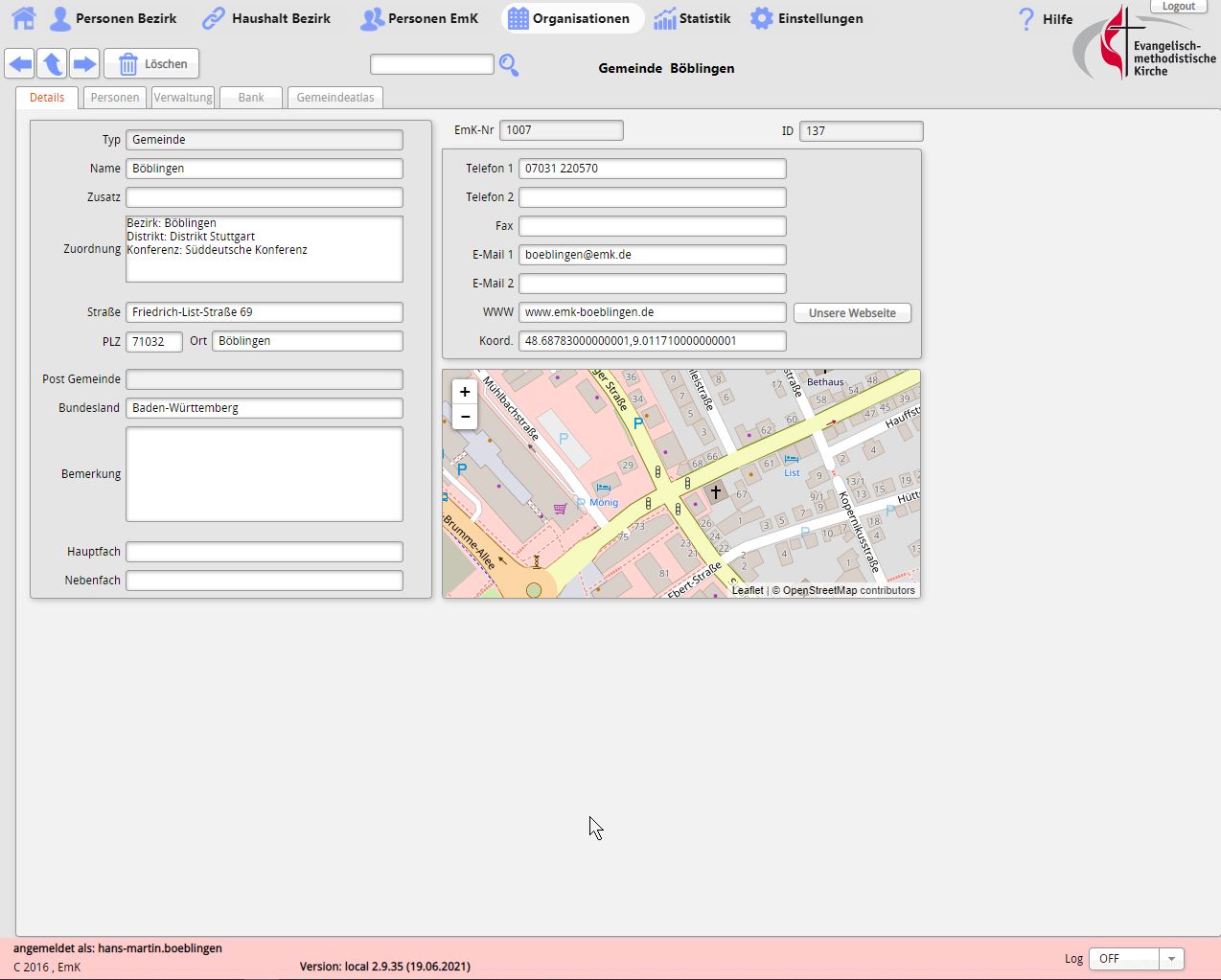Open Personen EmK section
Viewport: 1221px width, 980px height.
[419, 18]
